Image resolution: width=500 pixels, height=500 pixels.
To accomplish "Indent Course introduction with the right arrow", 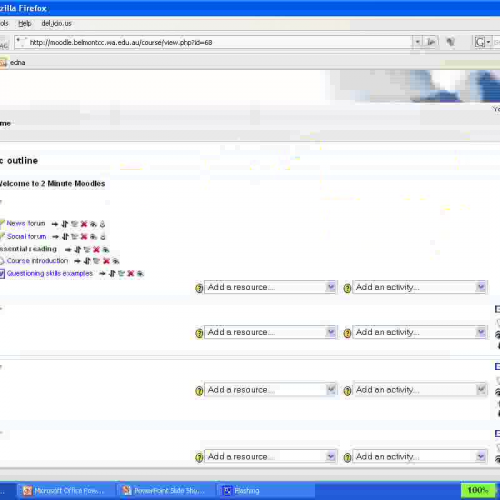I will [77, 261].
